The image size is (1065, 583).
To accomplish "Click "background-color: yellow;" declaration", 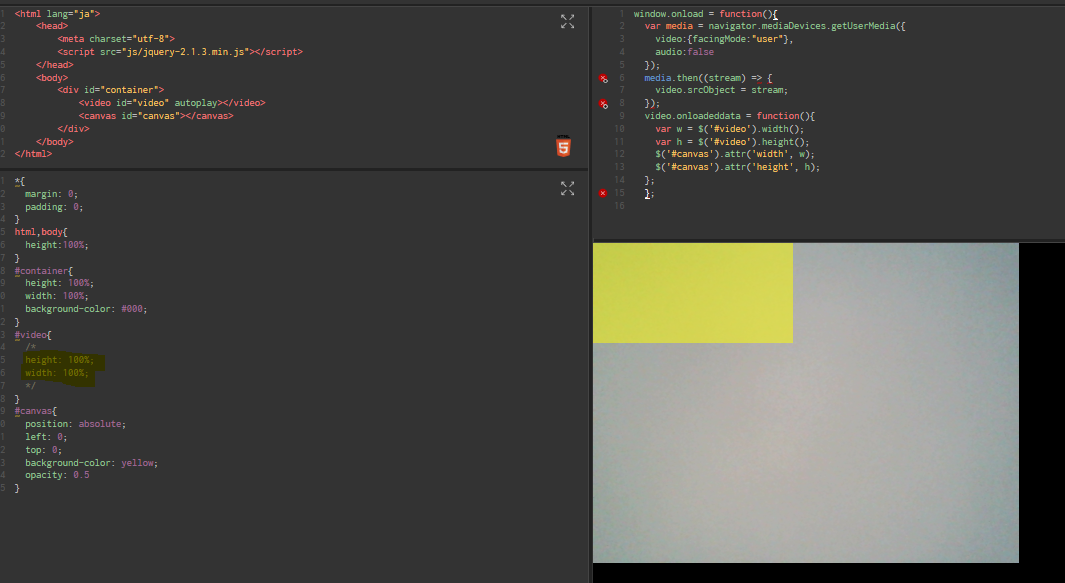I will (92, 462).
